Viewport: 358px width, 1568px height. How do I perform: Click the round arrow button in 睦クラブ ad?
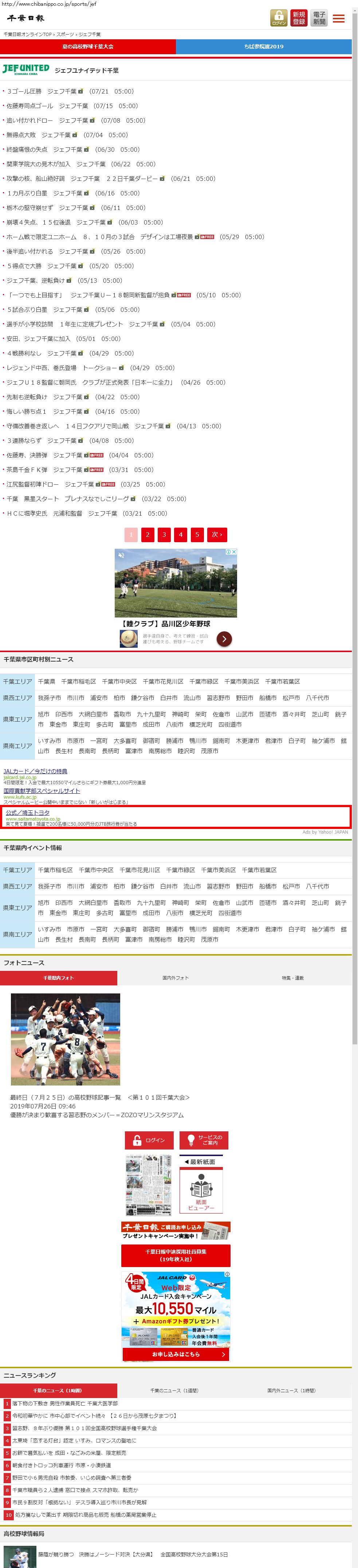point(224,639)
